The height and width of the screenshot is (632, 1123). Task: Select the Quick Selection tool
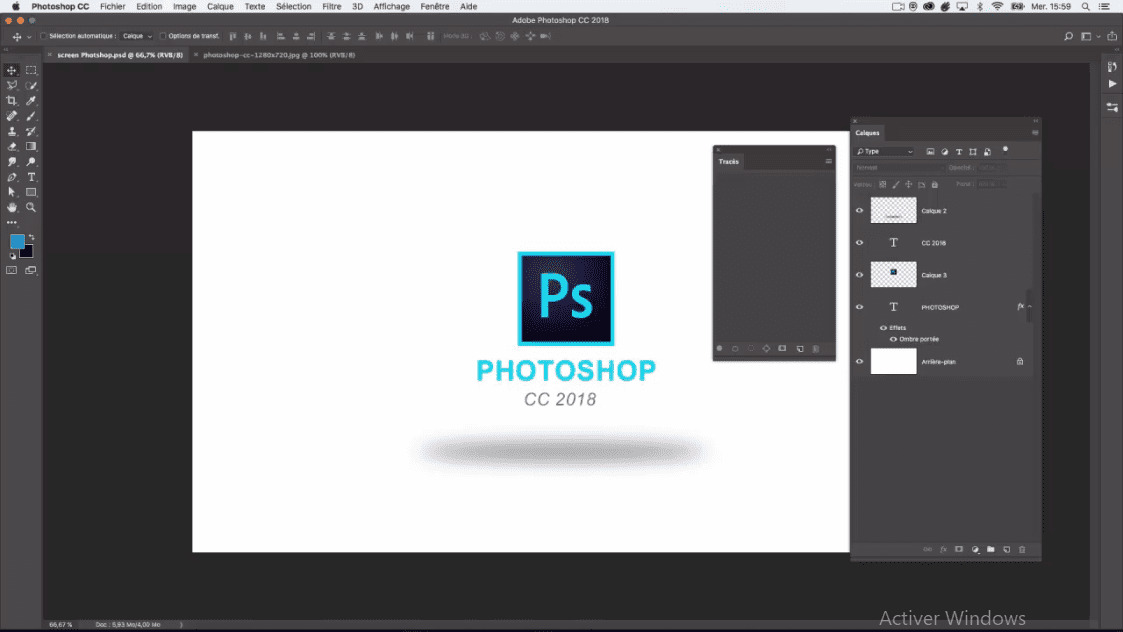coord(31,85)
